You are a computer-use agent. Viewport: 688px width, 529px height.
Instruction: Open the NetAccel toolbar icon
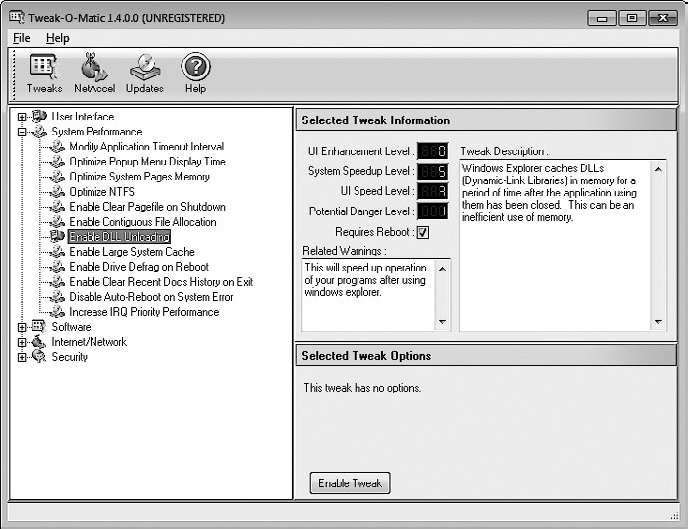(94, 73)
